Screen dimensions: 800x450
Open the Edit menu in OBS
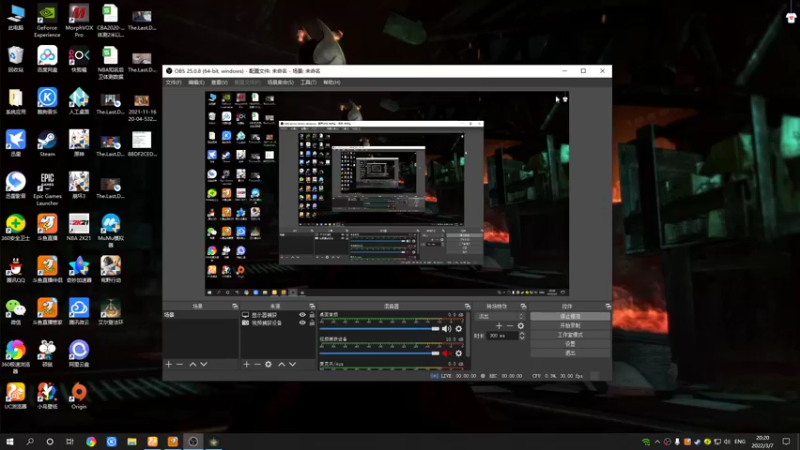tap(196, 82)
